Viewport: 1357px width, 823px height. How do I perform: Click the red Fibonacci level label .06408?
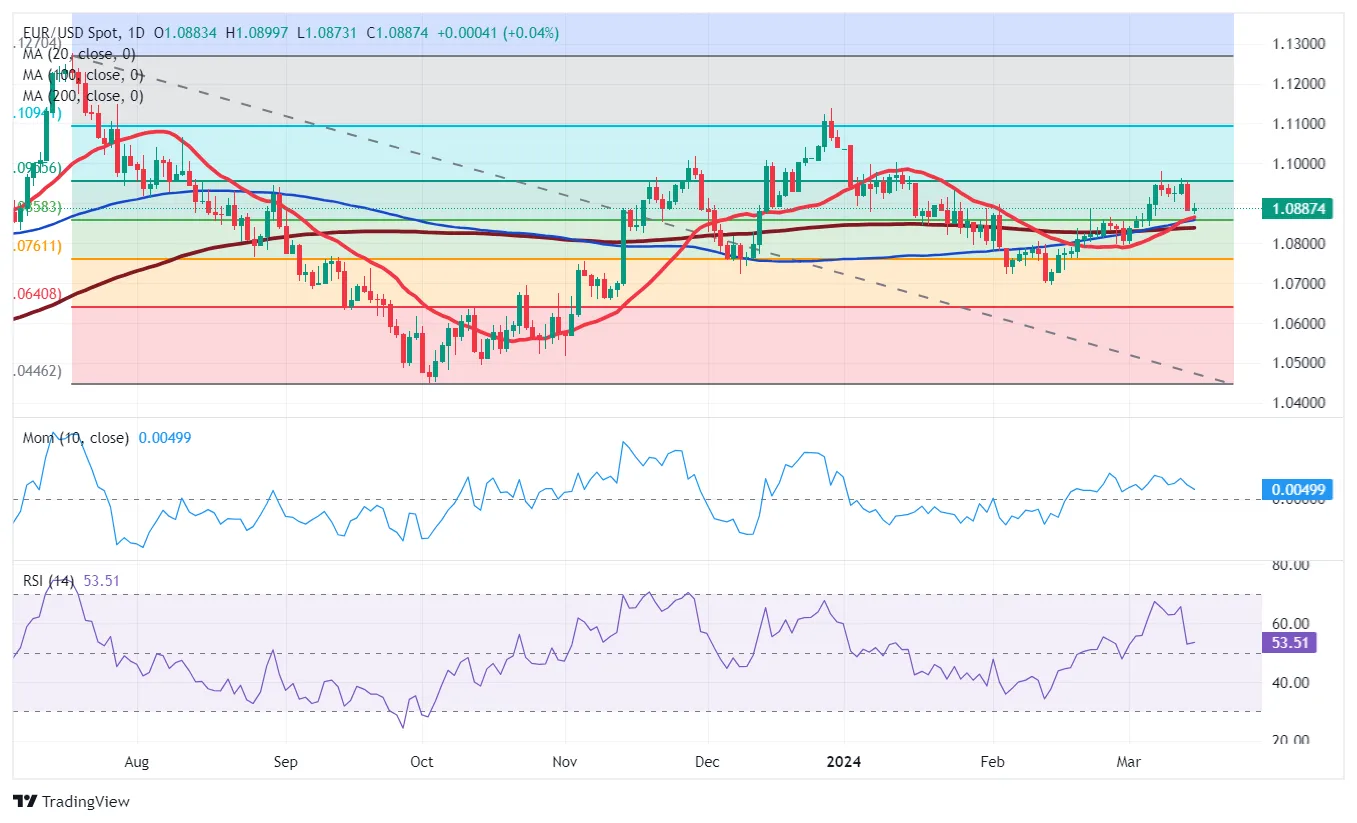pos(39,294)
